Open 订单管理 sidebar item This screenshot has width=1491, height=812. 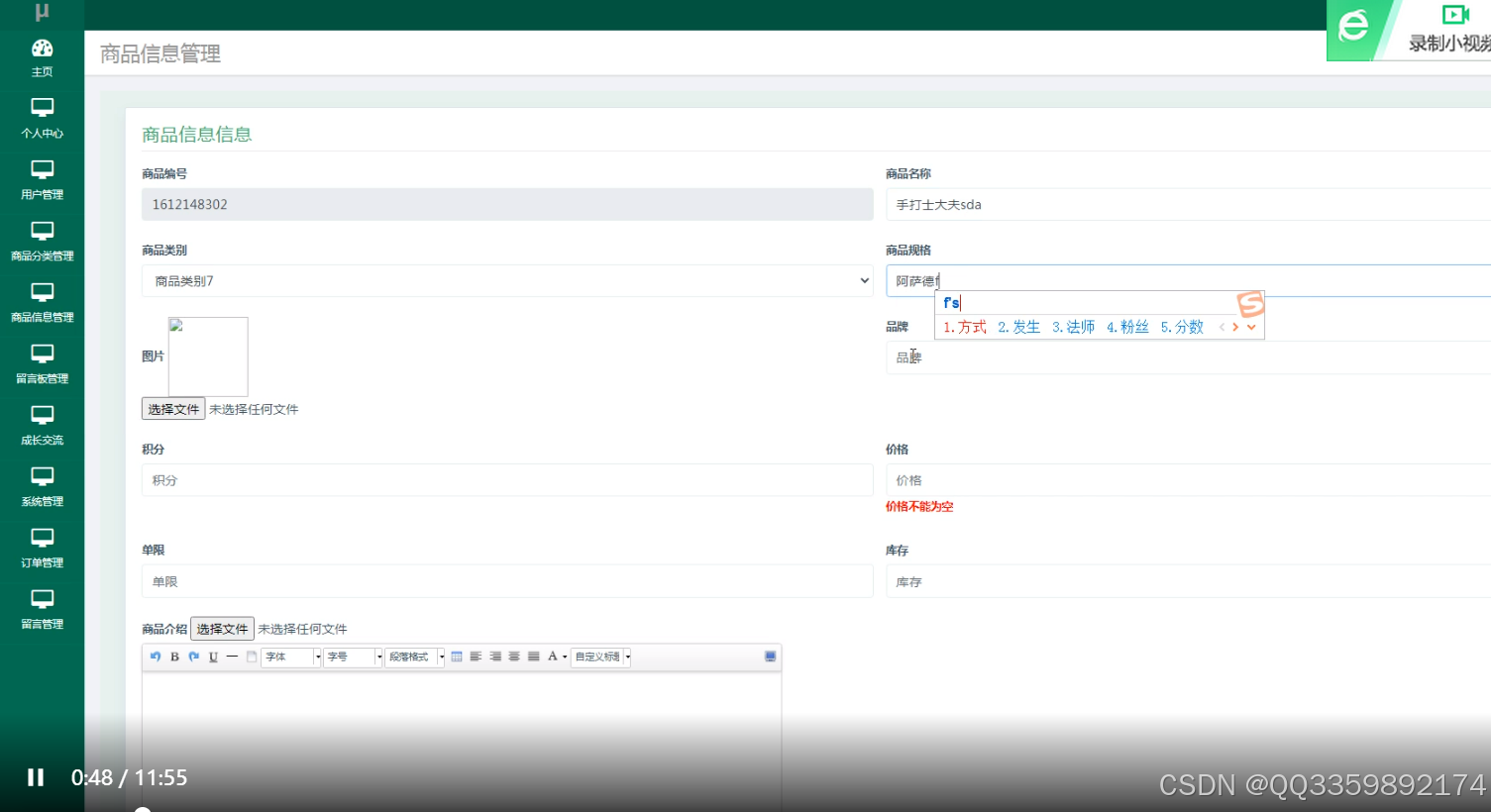tap(42, 549)
